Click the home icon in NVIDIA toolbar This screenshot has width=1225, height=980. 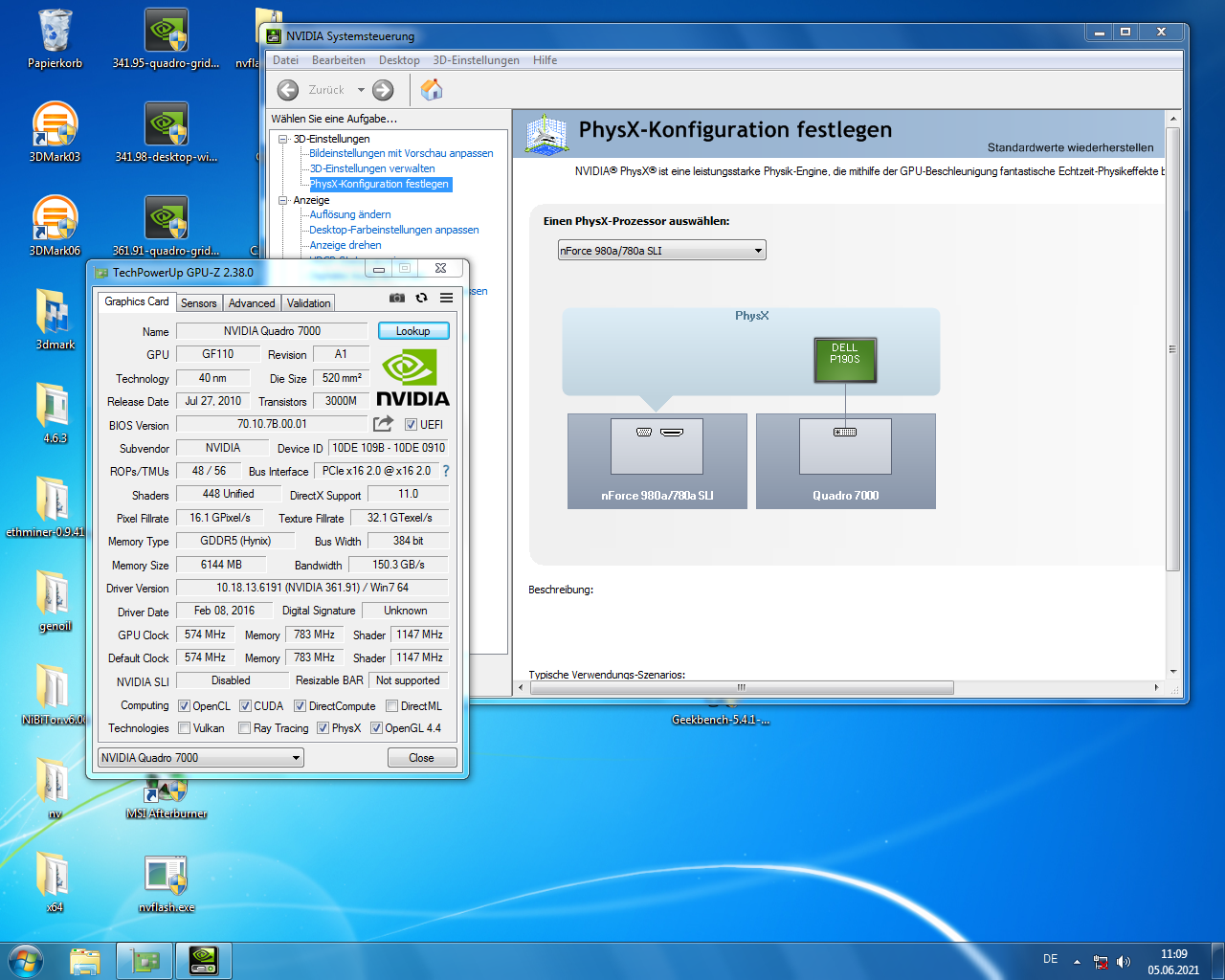click(432, 89)
